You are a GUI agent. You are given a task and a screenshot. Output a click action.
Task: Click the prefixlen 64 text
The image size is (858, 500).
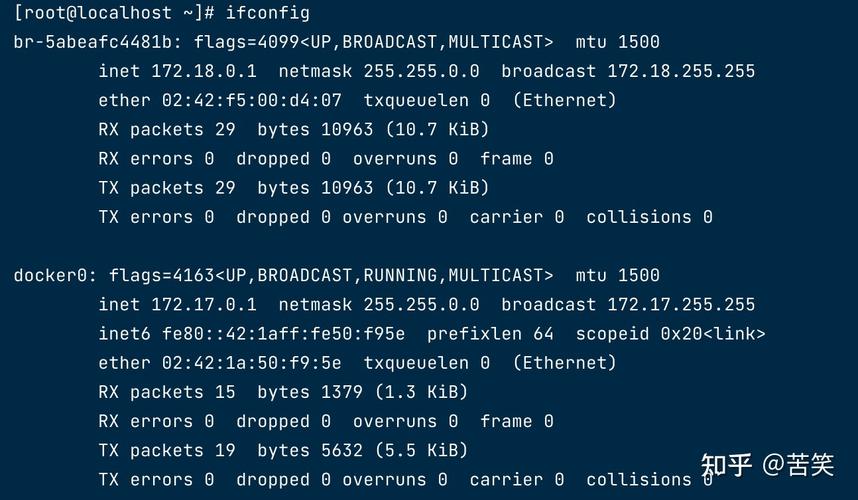(490, 334)
